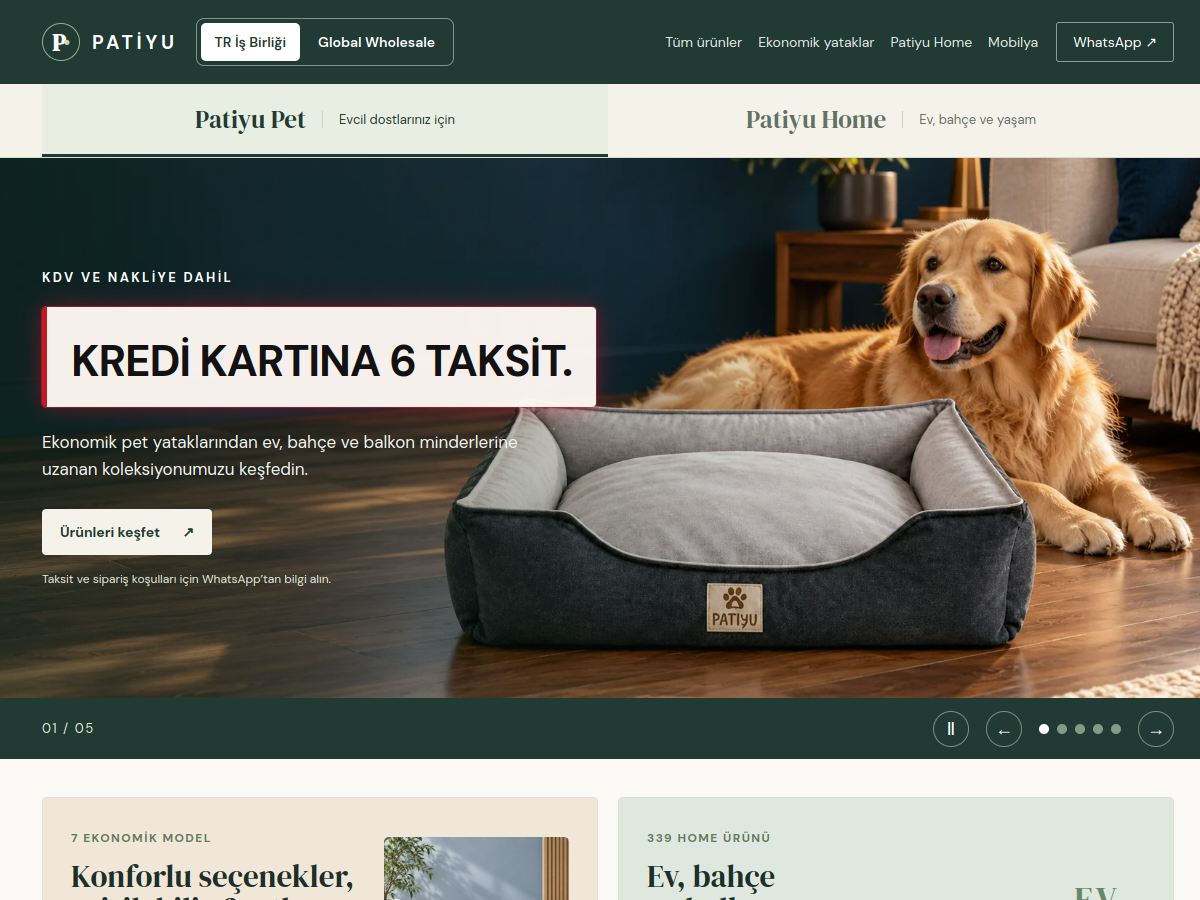Open Ekonomik yataklar in navigation

coord(816,42)
